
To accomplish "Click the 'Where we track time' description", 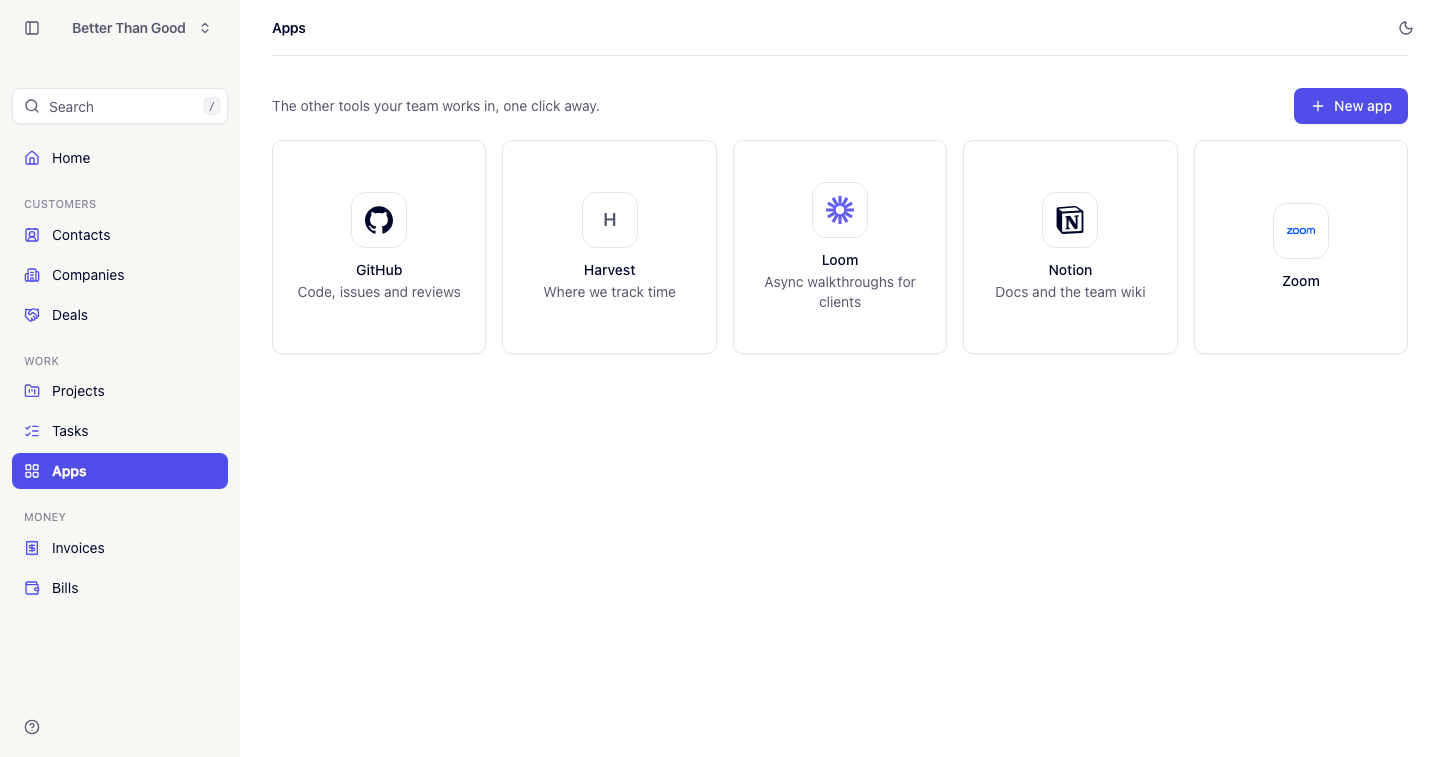I will pos(610,292).
